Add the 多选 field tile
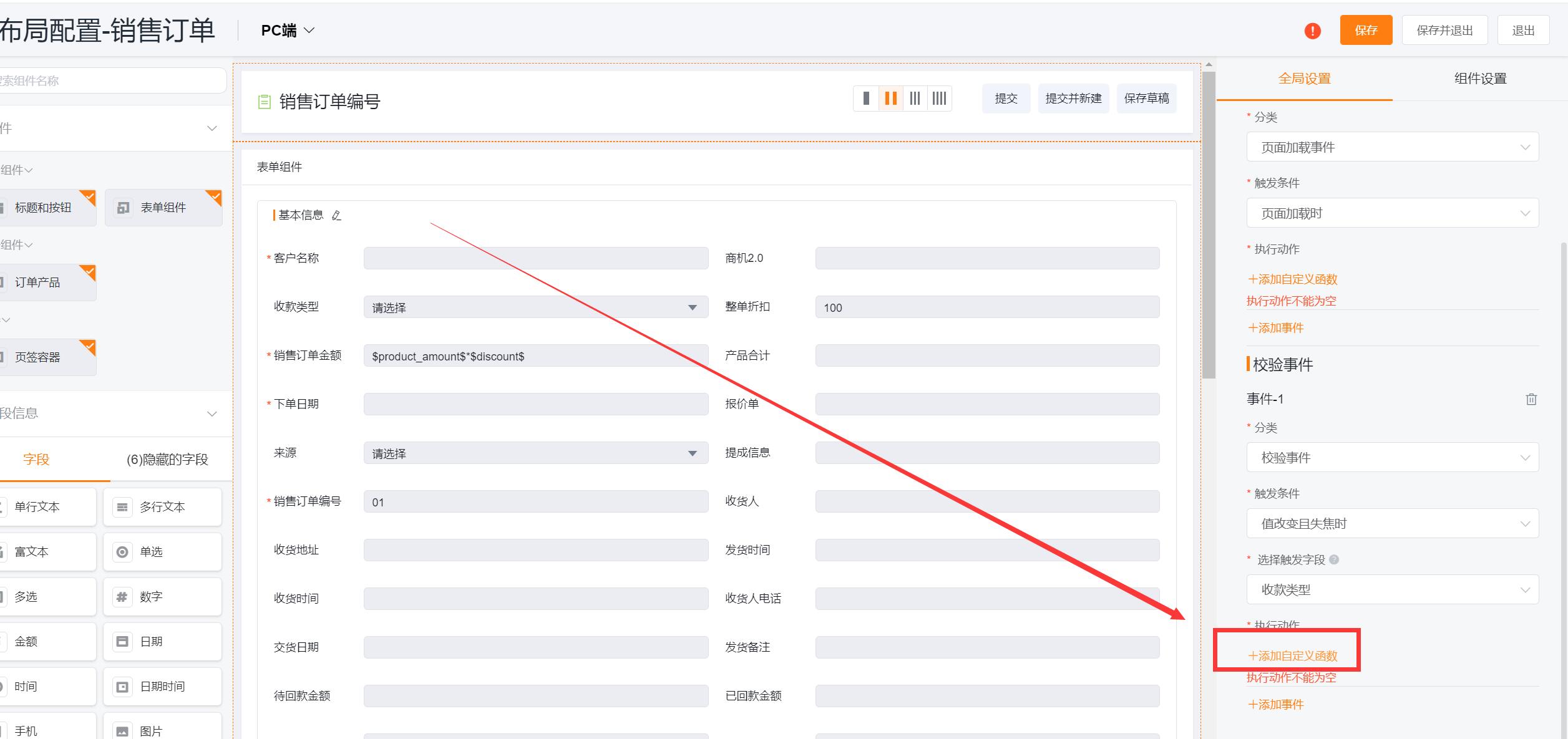1568x739 pixels. click(x=47, y=597)
